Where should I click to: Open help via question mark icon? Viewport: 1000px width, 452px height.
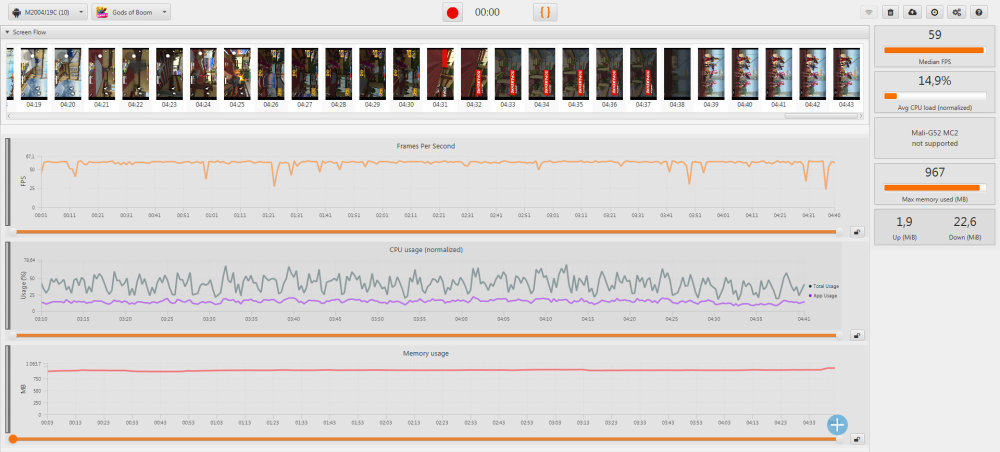[978, 12]
